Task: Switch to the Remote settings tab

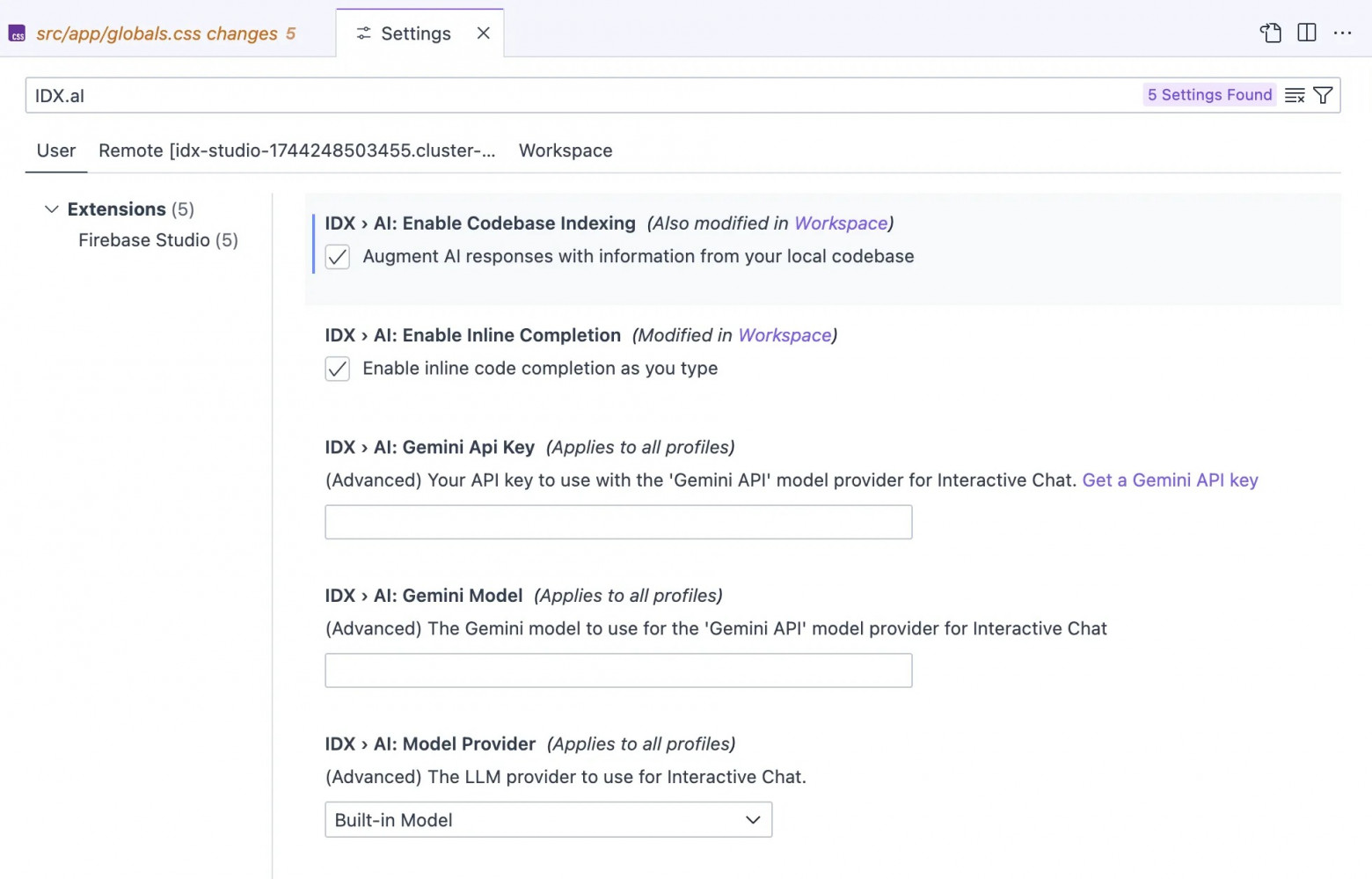Action: tap(296, 150)
